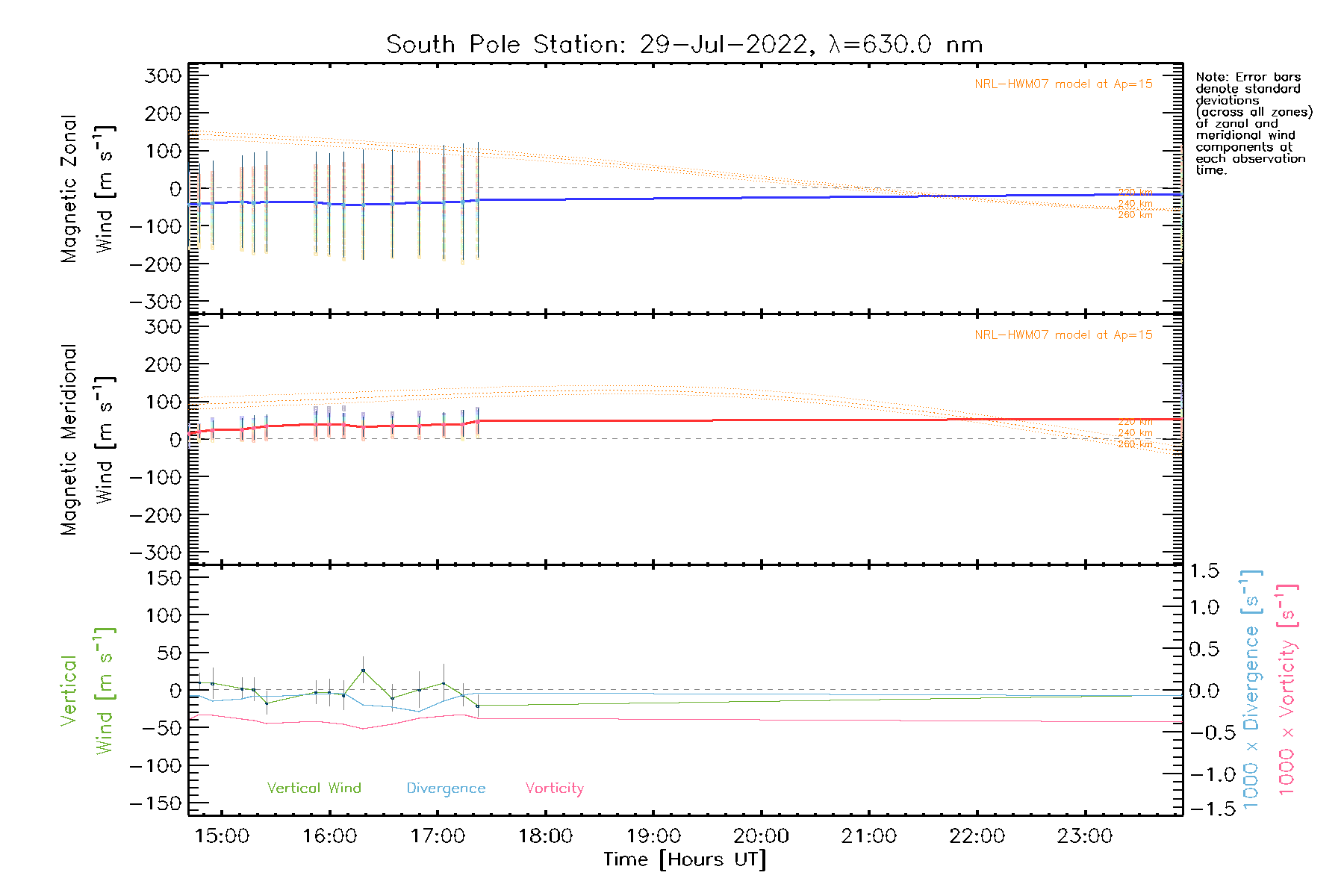Viewport: 1344px width, 896px height.
Task: Click the 1.5 tick on right axis
Action: pos(1204,571)
